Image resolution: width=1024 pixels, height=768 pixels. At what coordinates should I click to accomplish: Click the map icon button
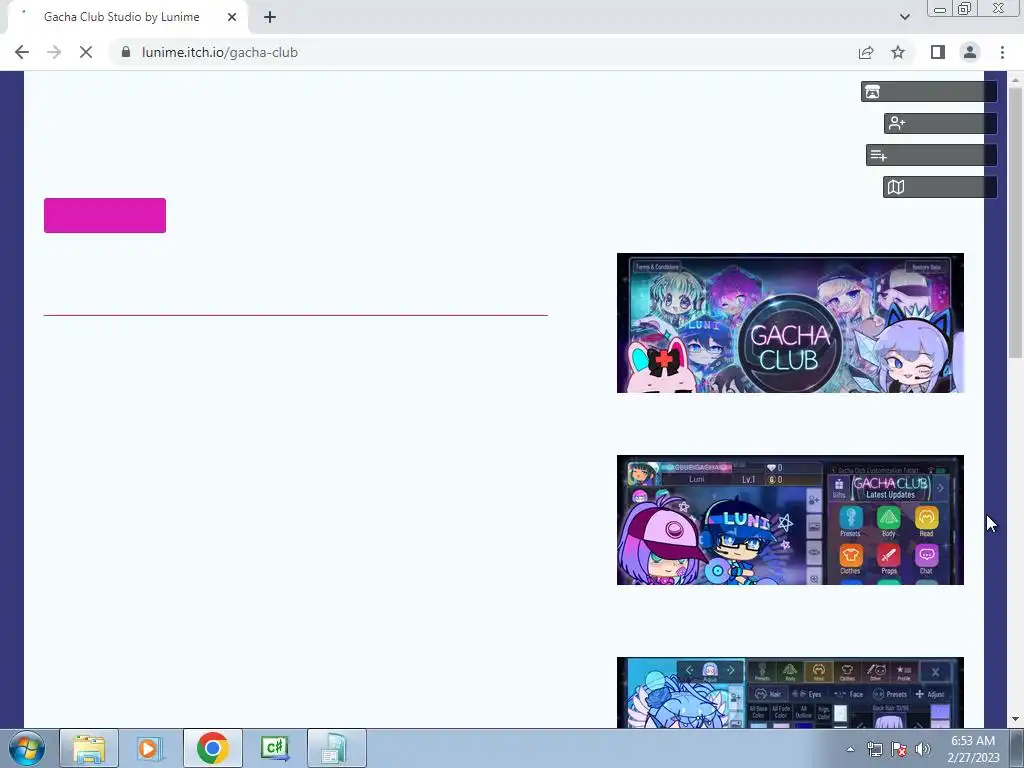coord(940,187)
